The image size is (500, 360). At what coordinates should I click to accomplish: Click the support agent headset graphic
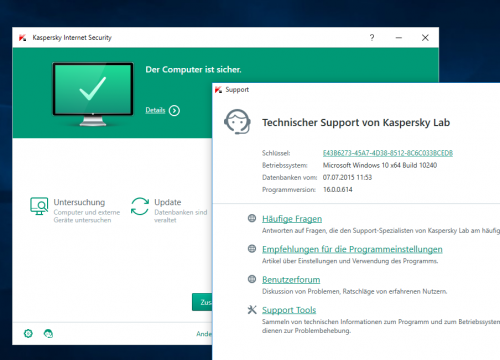tap(237, 122)
